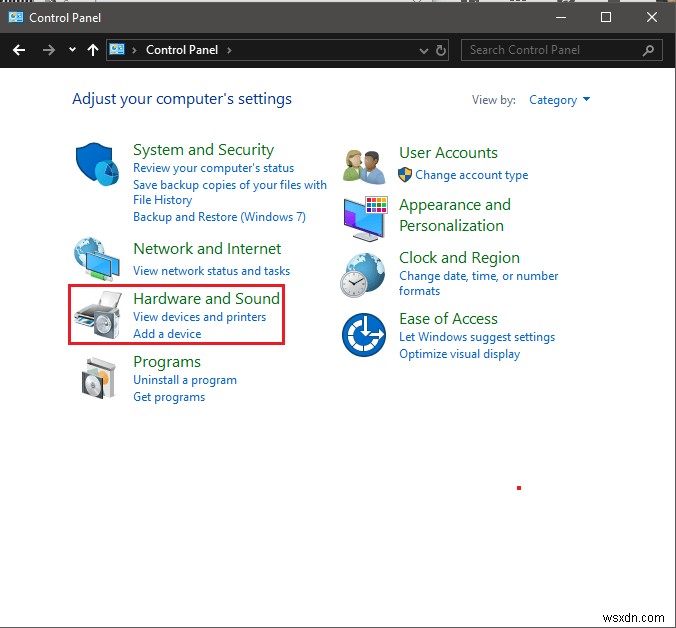The image size is (676, 628).
Task: Open the Clock and Region category link
Action: pos(460,258)
